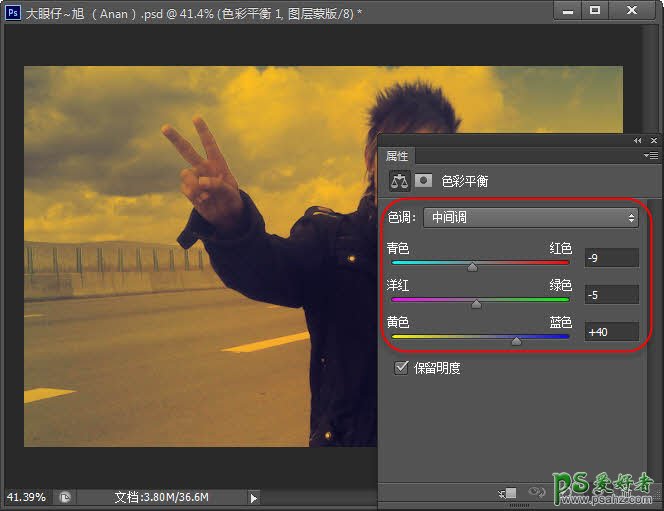Click the status bar export preview icon
This screenshot has height=511, width=664.
coord(64,497)
